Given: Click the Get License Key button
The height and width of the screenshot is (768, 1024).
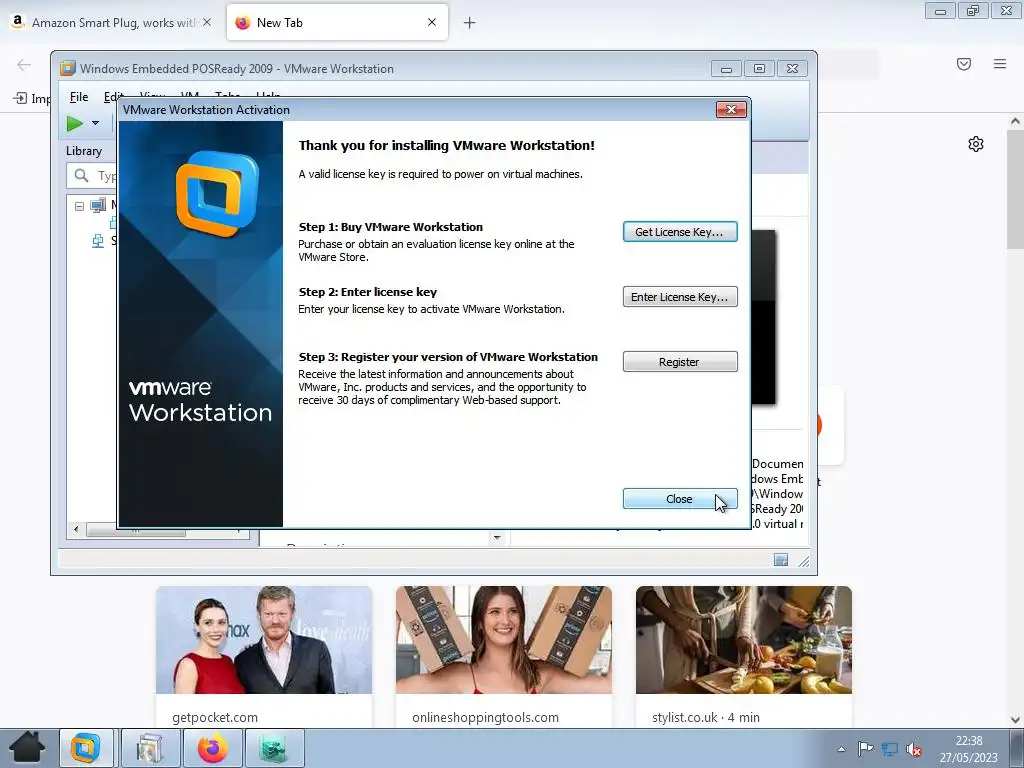Looking at the screenshot, I should point(680,232).
